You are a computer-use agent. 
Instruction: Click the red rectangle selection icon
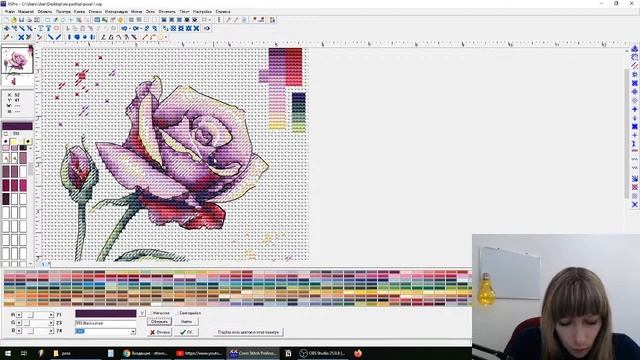(x=56, y=28)
